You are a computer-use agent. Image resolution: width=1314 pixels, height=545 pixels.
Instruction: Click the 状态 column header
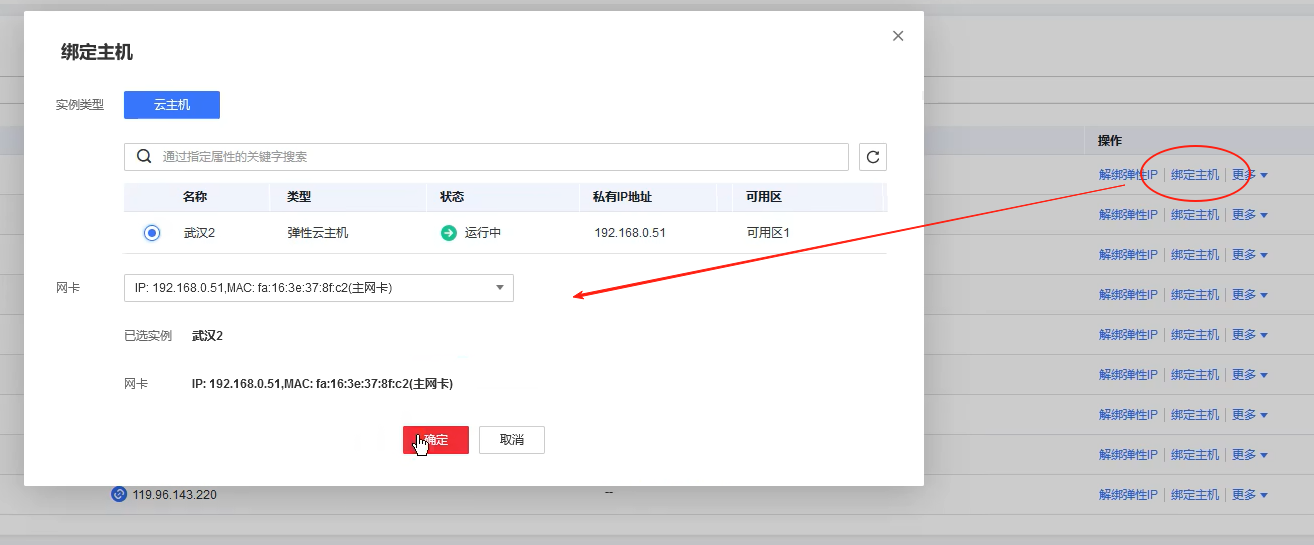(452, 197)
